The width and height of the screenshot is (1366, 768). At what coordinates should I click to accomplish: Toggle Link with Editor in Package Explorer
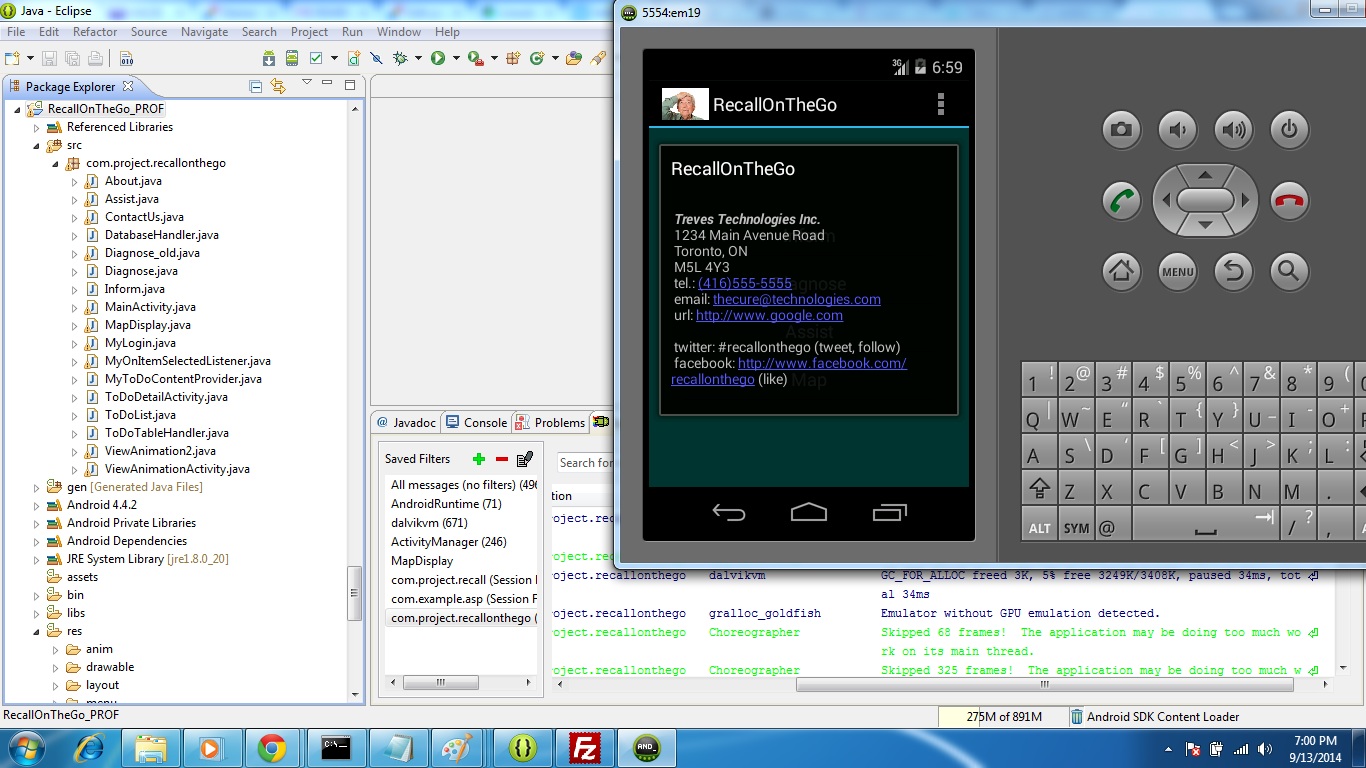point(278,87)
